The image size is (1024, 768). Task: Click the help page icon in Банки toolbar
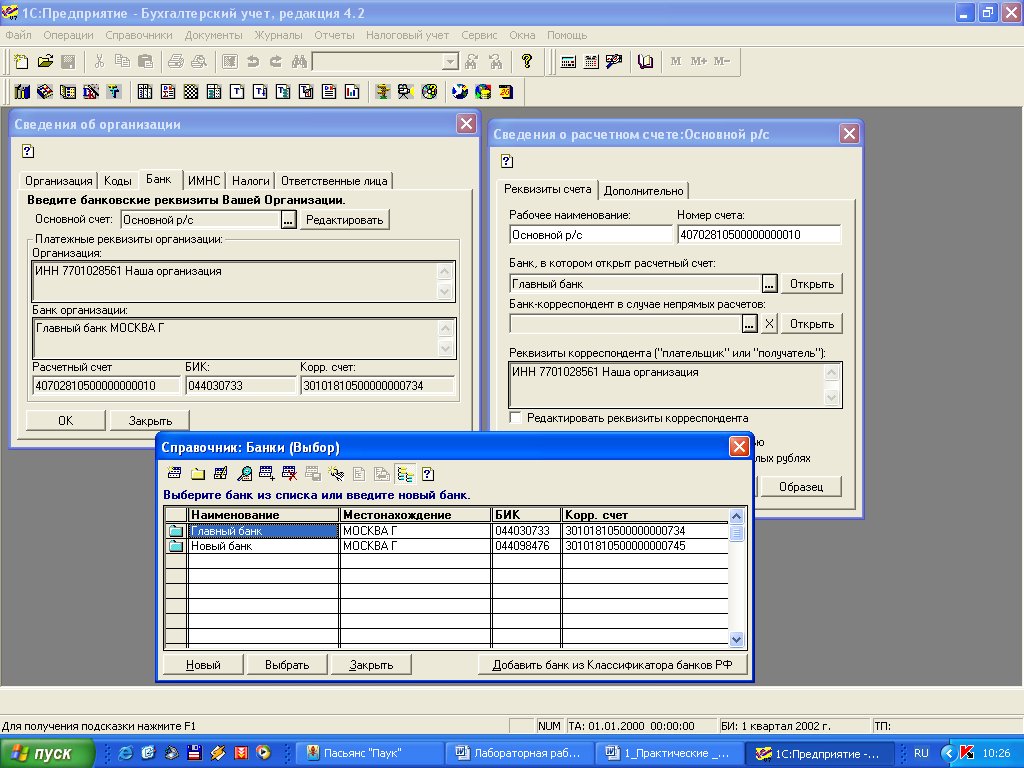428,473
